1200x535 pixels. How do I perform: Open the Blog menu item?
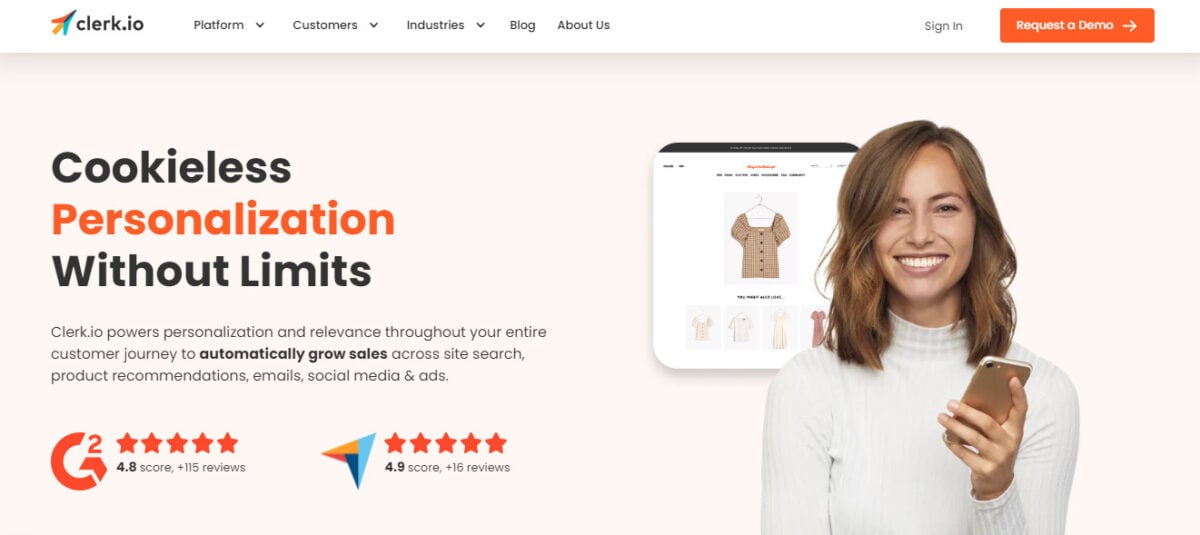[x=522, y=25]
